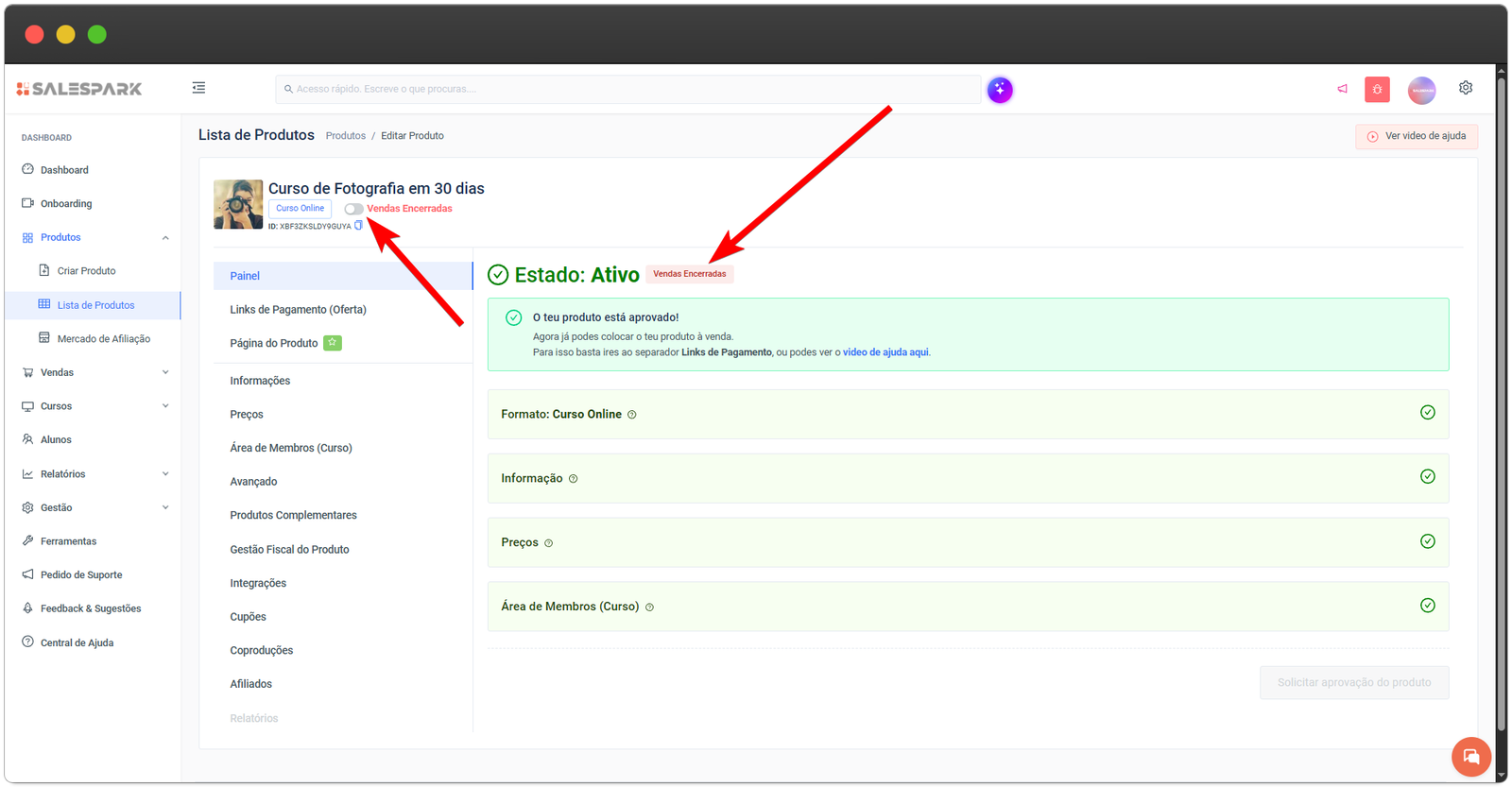The height and width of the screenshot is (787, 1512).
Task: Collapse the Produtos sidebar menu
Action: point(165,238)
